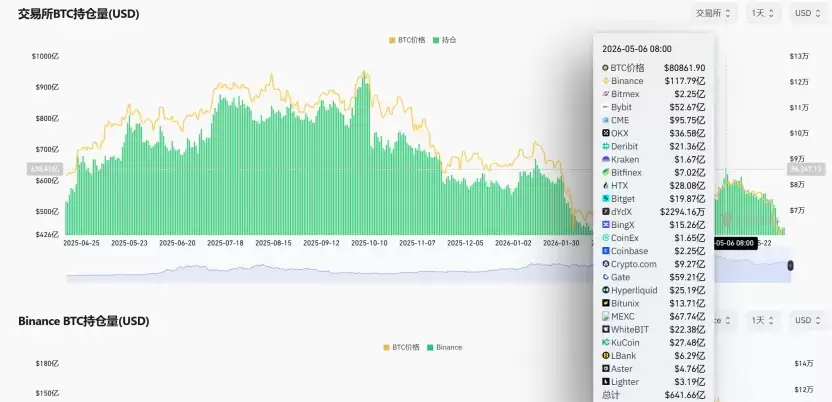Viewport: 832px width, 402px height.
Task: Click the MEXC icon in tooltip
Action: coord(605,317)
